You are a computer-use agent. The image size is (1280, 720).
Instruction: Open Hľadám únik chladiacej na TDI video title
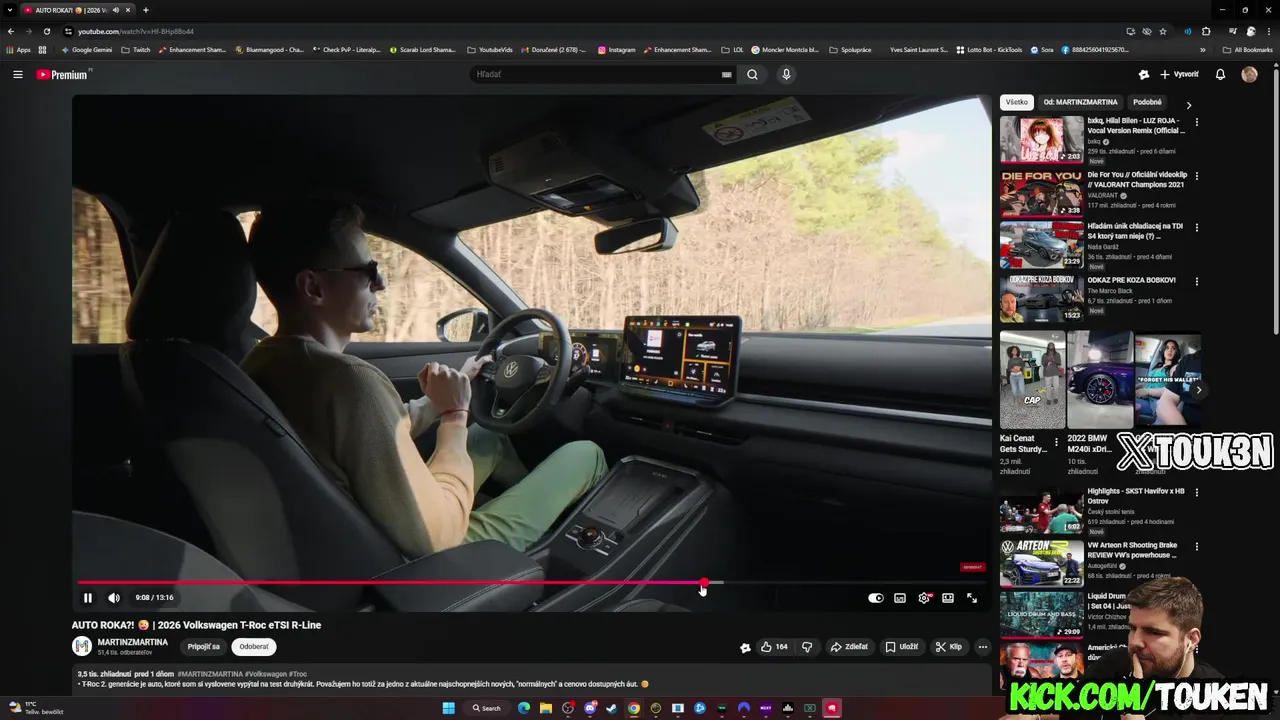(1135, 231)
